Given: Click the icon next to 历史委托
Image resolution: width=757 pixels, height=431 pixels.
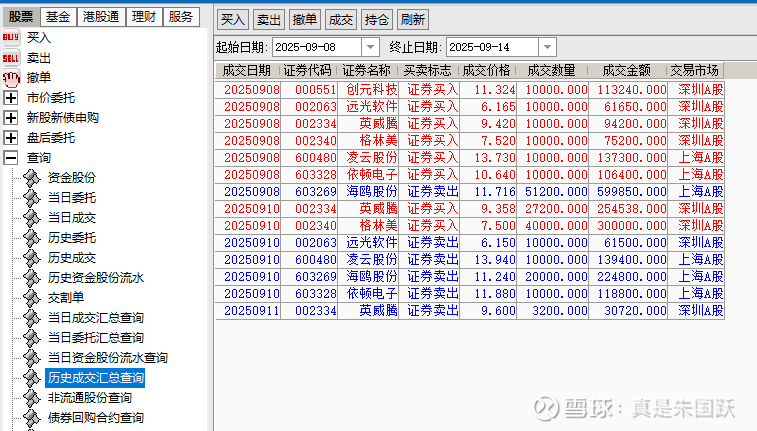Looking at the screenshot, I should [x=32, y=238].
